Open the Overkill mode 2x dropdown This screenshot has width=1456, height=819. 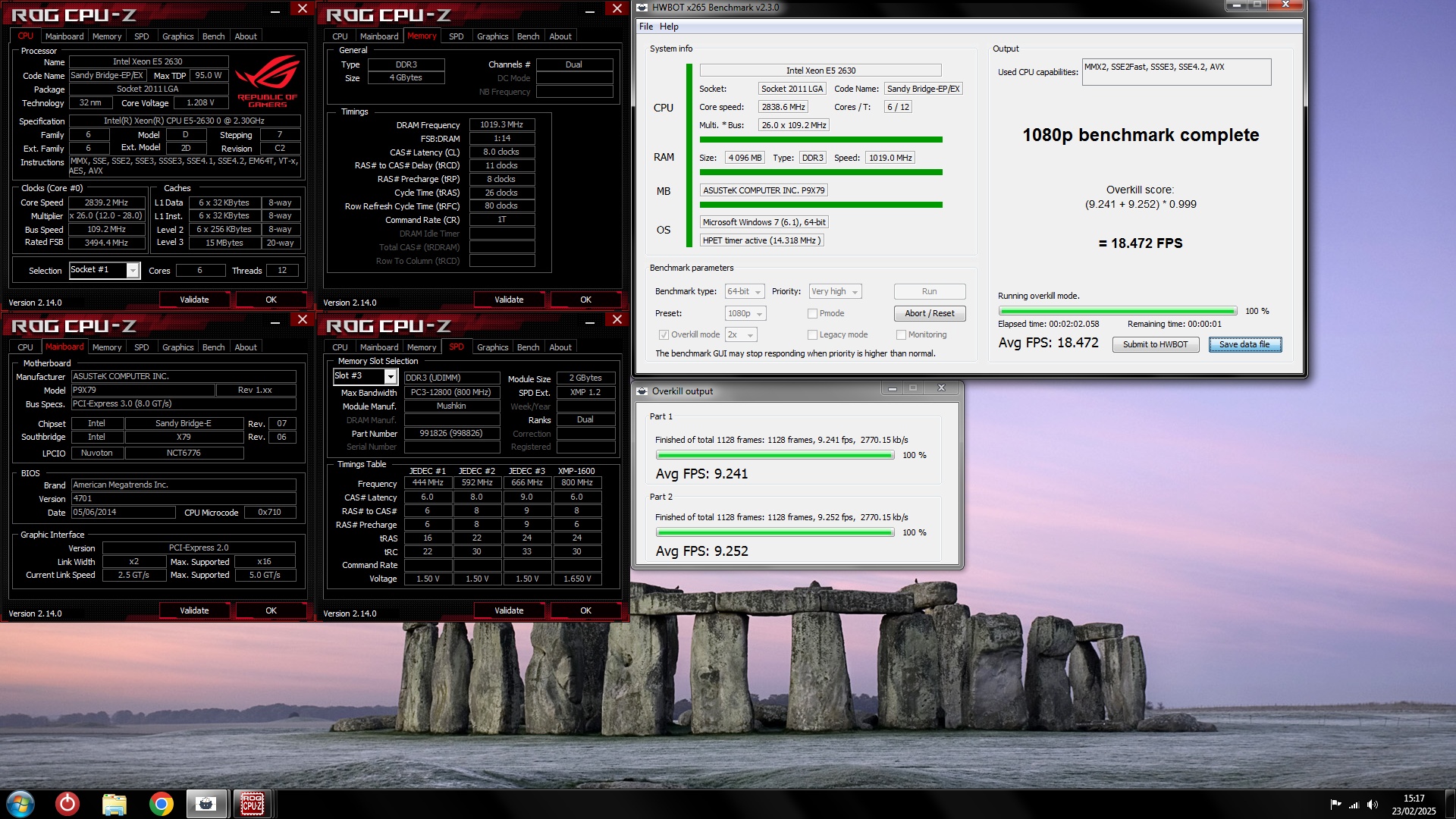741,334
